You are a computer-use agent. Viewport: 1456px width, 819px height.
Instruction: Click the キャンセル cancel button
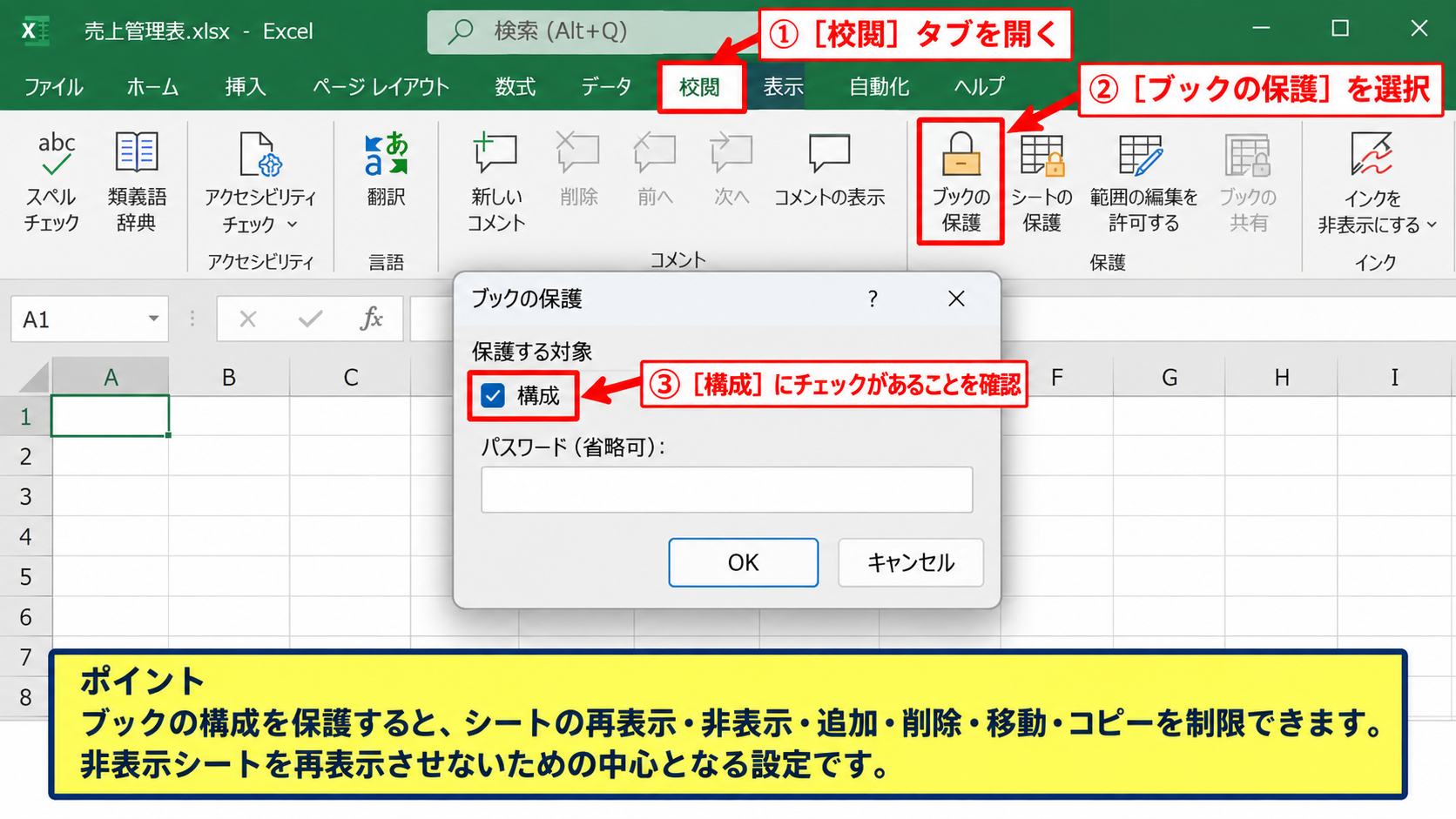coord(911,562)
